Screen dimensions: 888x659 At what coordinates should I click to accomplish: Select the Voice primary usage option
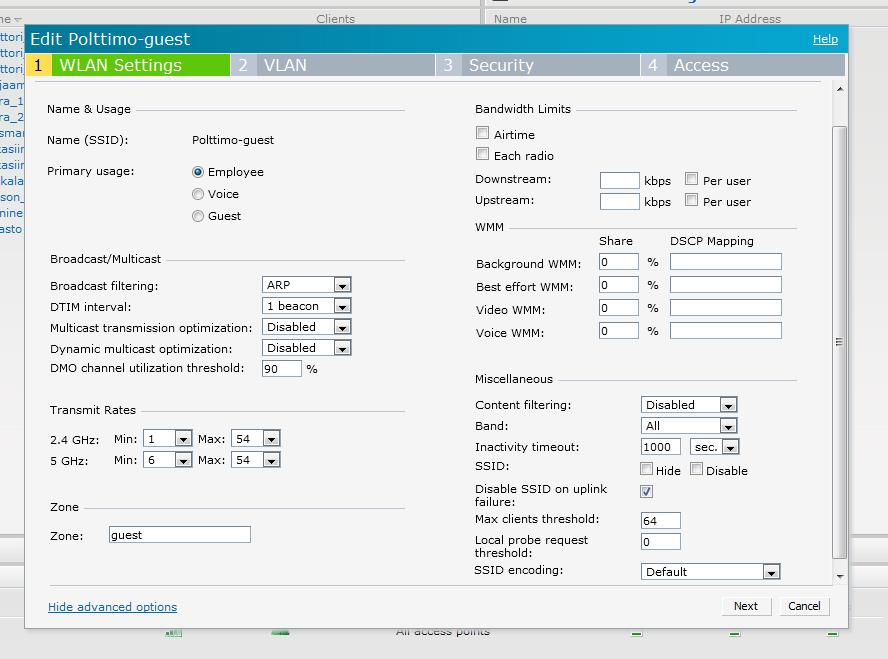point(198,194)
